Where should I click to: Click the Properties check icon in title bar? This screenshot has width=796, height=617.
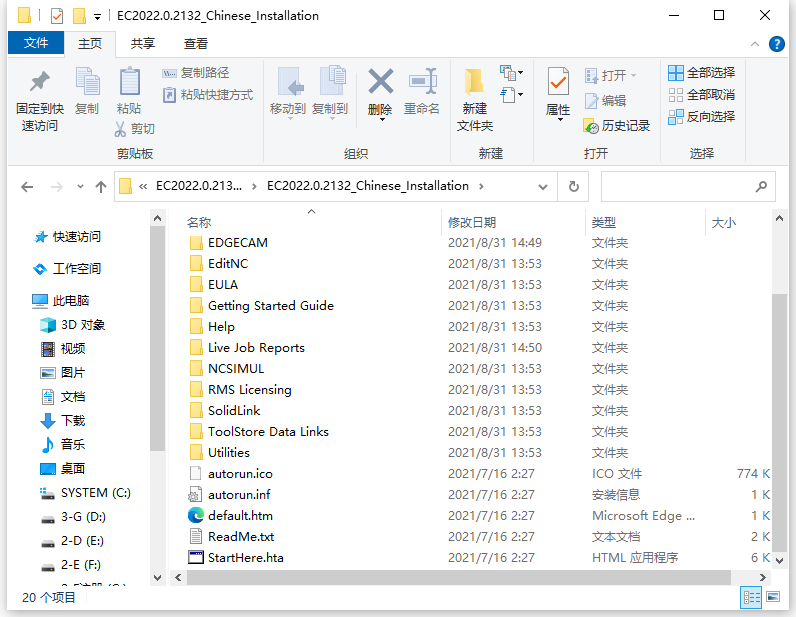click(57, 16)
